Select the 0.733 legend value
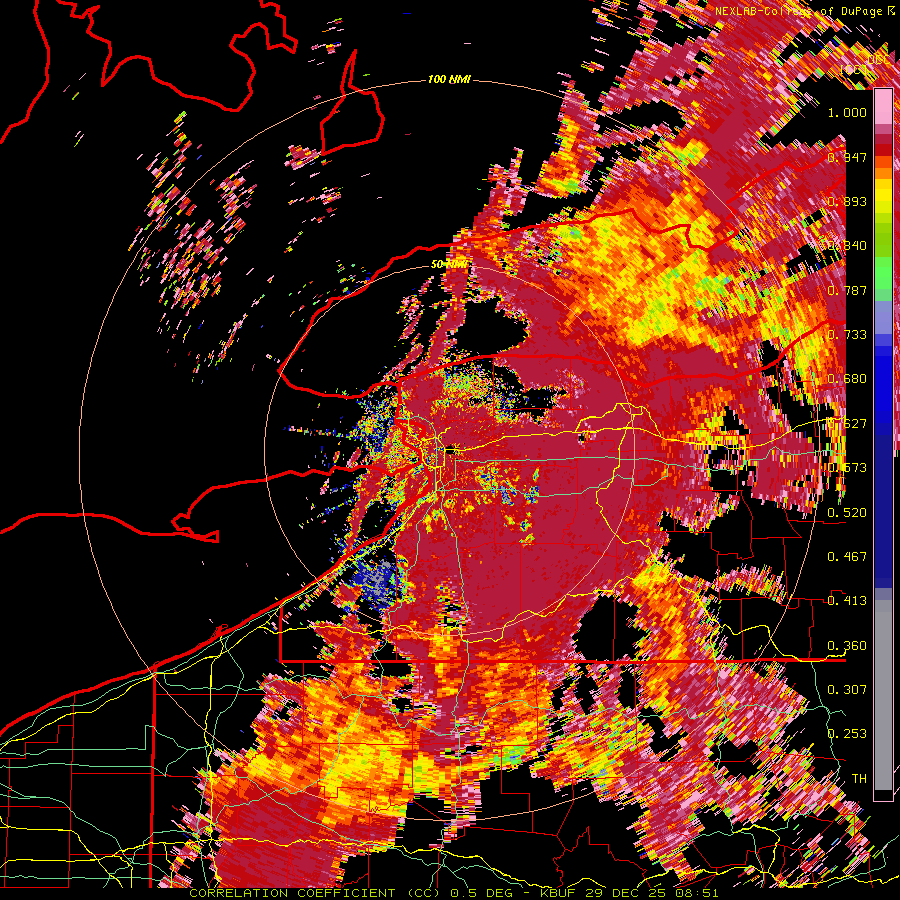Viewport: 900px width, 900px height. coord(847,335)
